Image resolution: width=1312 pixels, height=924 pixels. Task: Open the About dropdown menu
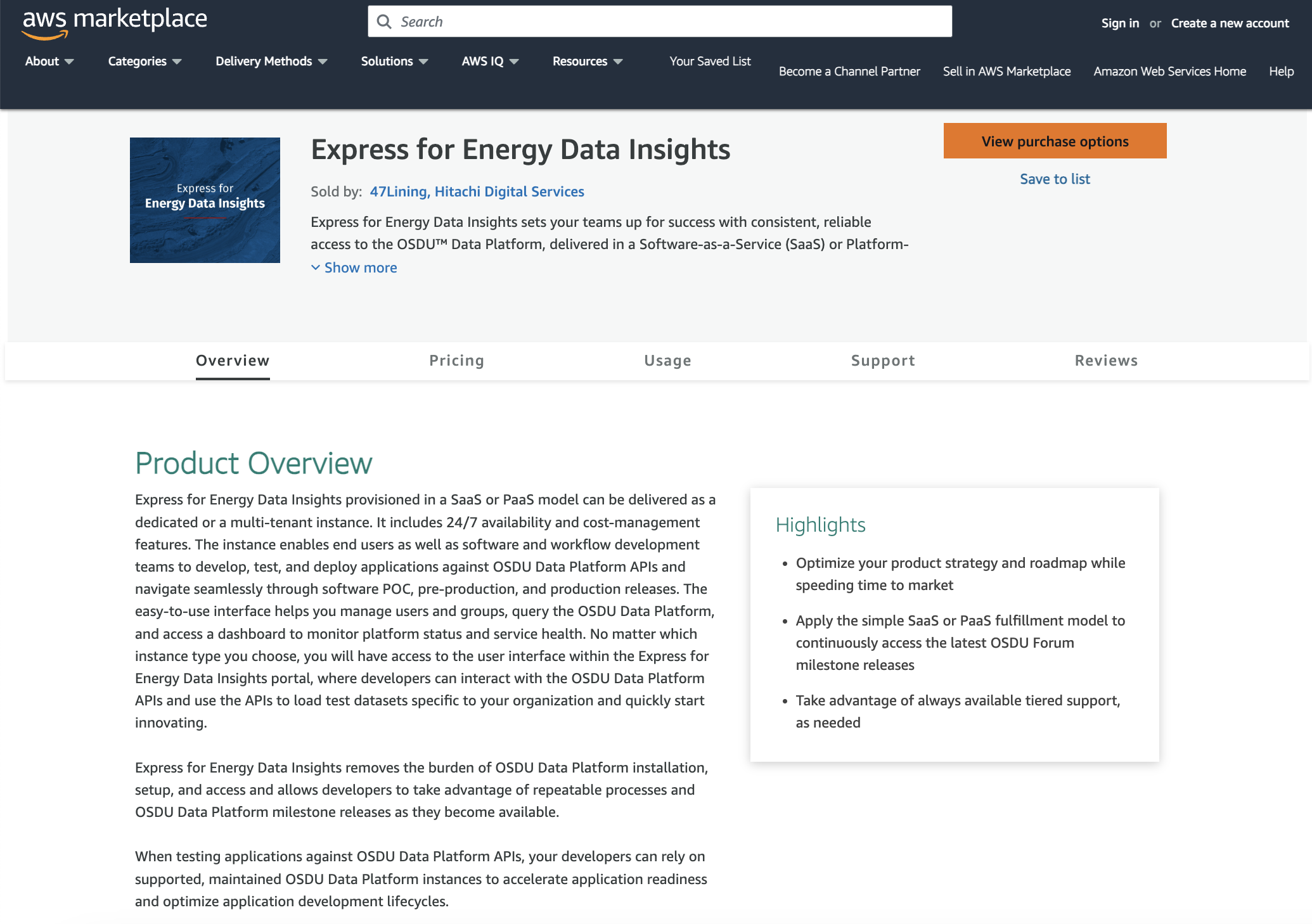49,61
